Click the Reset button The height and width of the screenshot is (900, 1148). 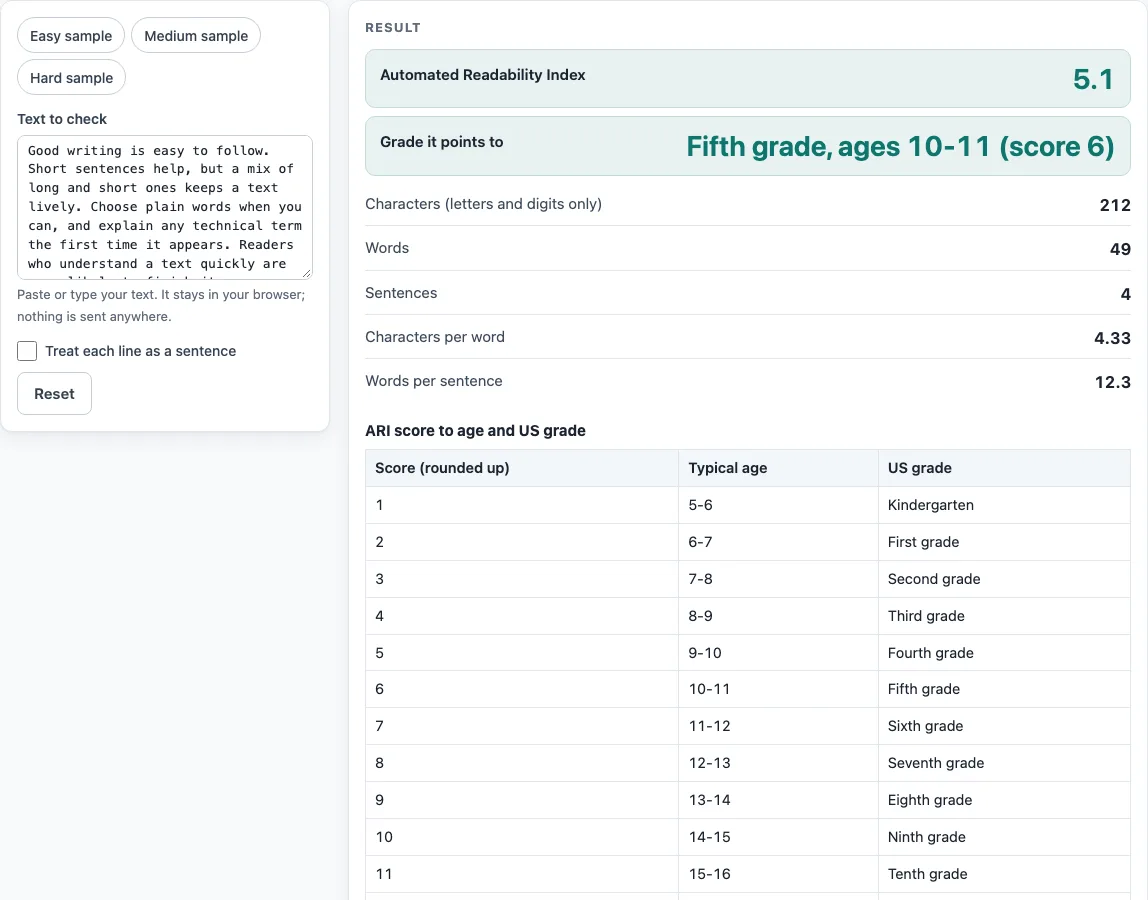(54, 393)
